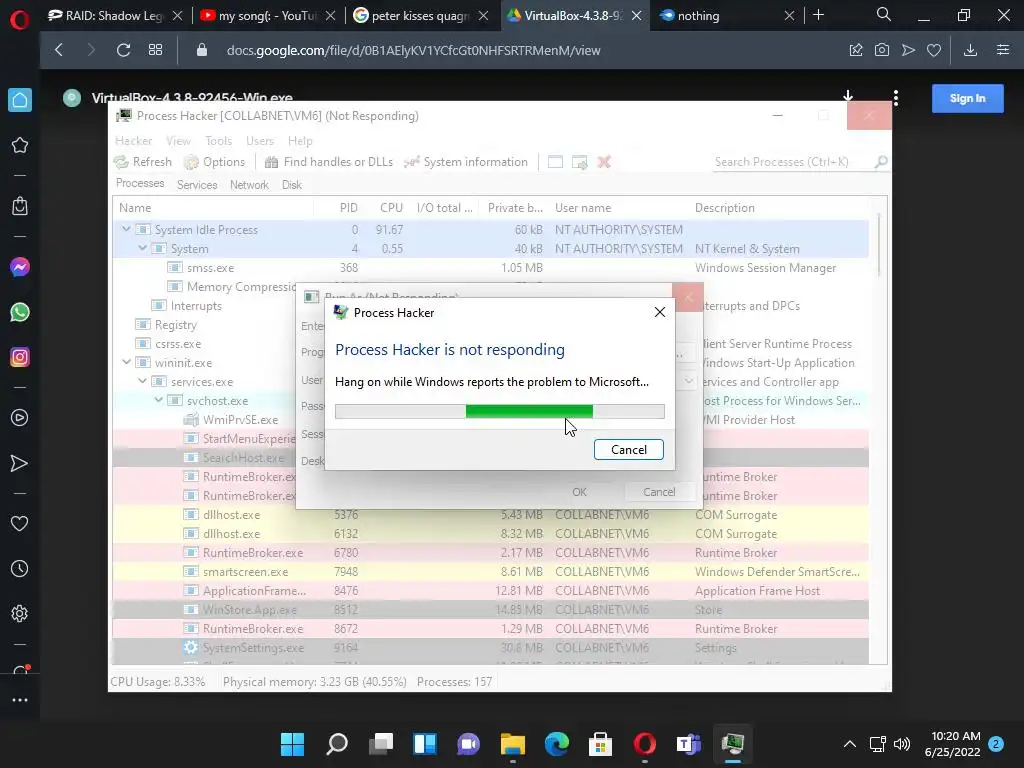Open the heart icon in the sidebar
The image size is (1024, 768).
pyautogui.click(x=20, y=523)
